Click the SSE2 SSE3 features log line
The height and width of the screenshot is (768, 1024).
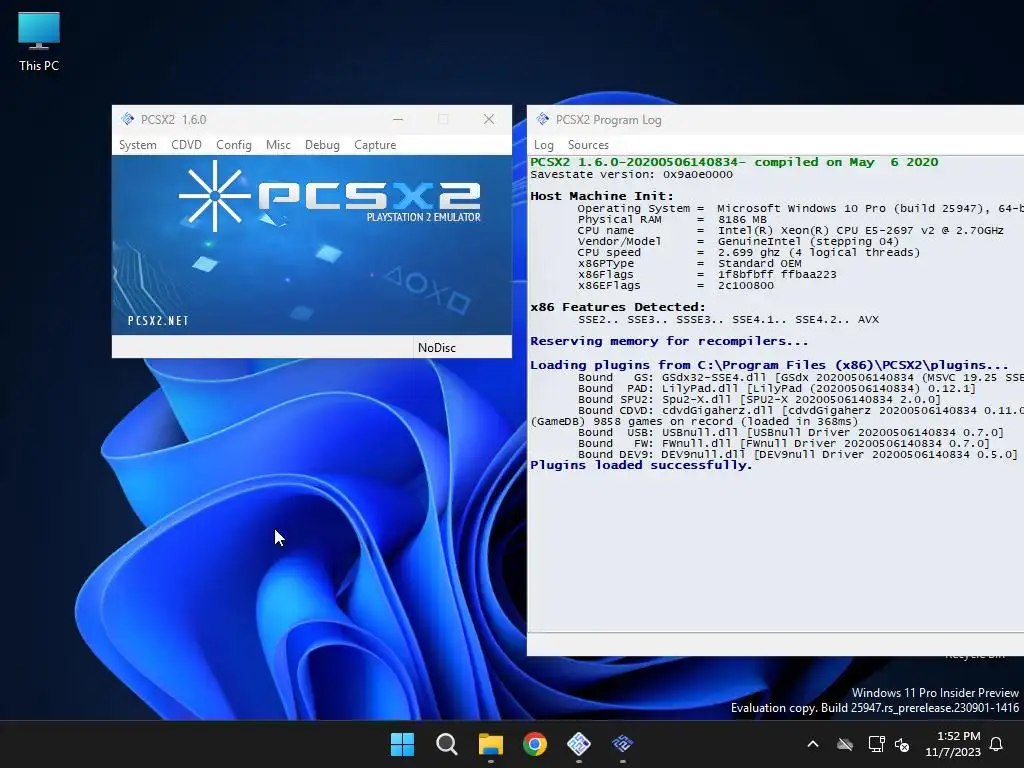coord(728,319)
